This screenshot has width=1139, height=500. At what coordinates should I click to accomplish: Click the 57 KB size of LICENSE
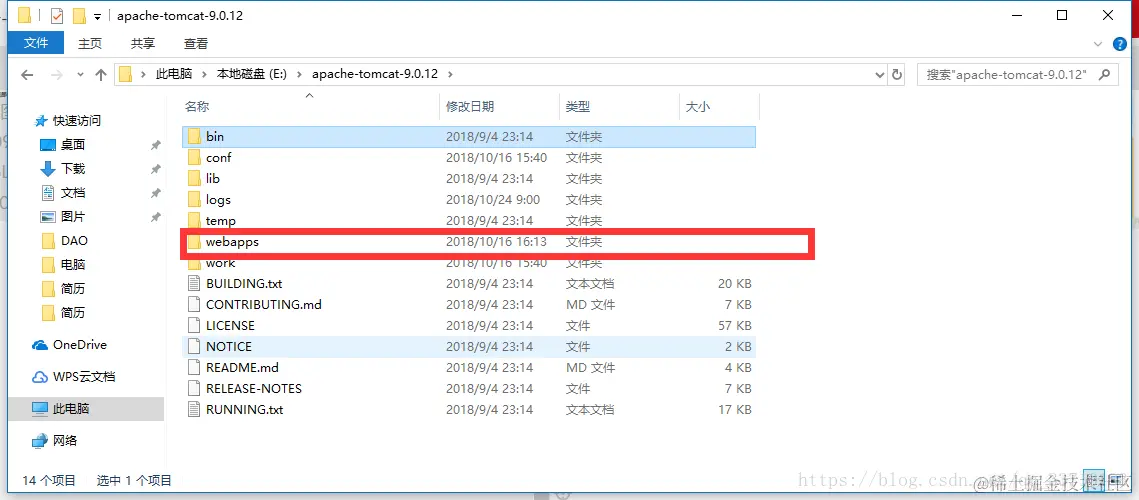pos(734,326)
